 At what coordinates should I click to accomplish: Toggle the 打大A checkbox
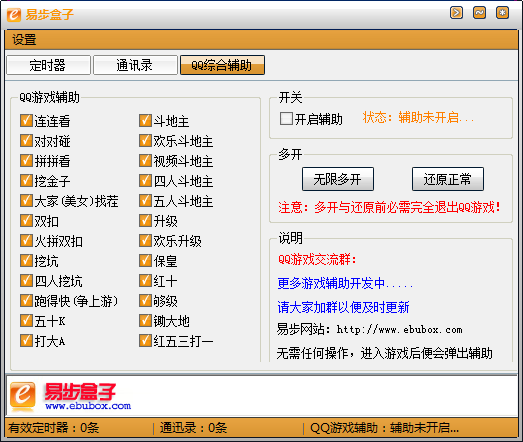click(26, 341)
